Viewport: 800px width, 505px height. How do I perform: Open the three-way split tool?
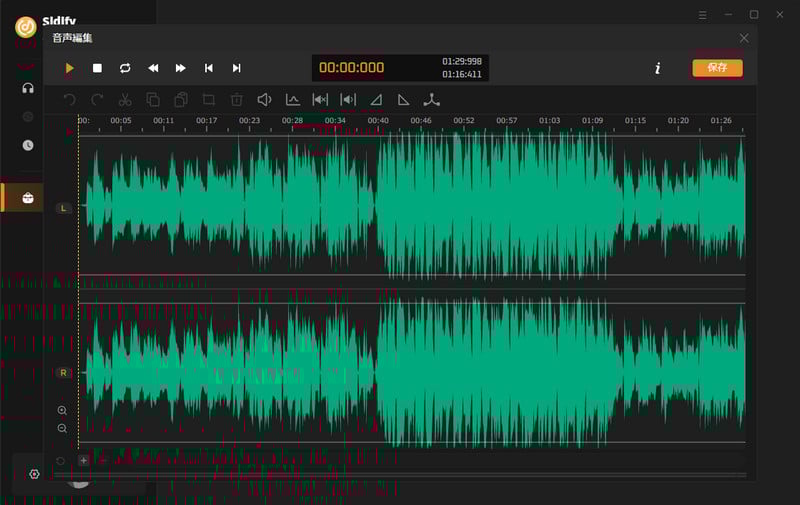[x=432, y=99]
